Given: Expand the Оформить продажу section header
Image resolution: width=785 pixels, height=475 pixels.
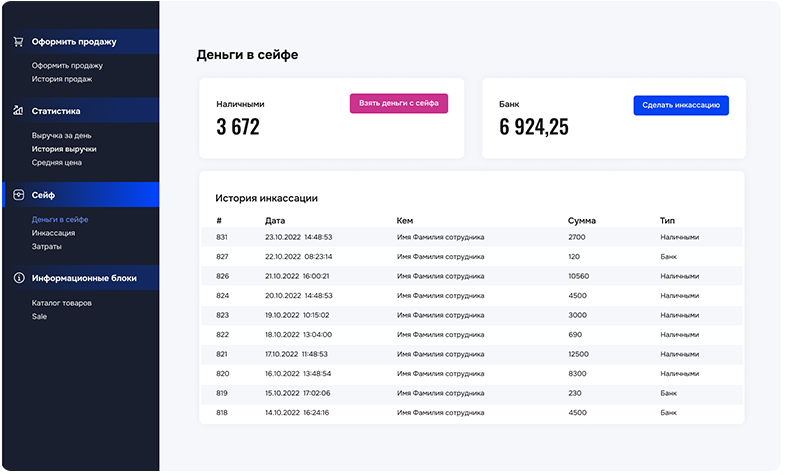Looking at the screenshot, I should 74,42.
